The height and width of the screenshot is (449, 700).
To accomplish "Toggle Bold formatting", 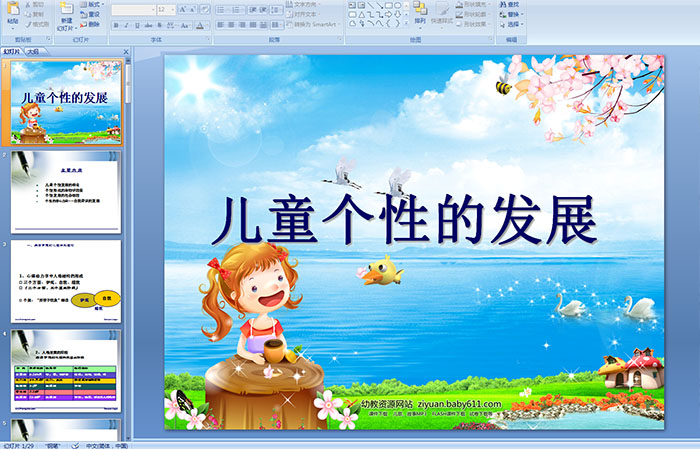I will tap(116, 25).
